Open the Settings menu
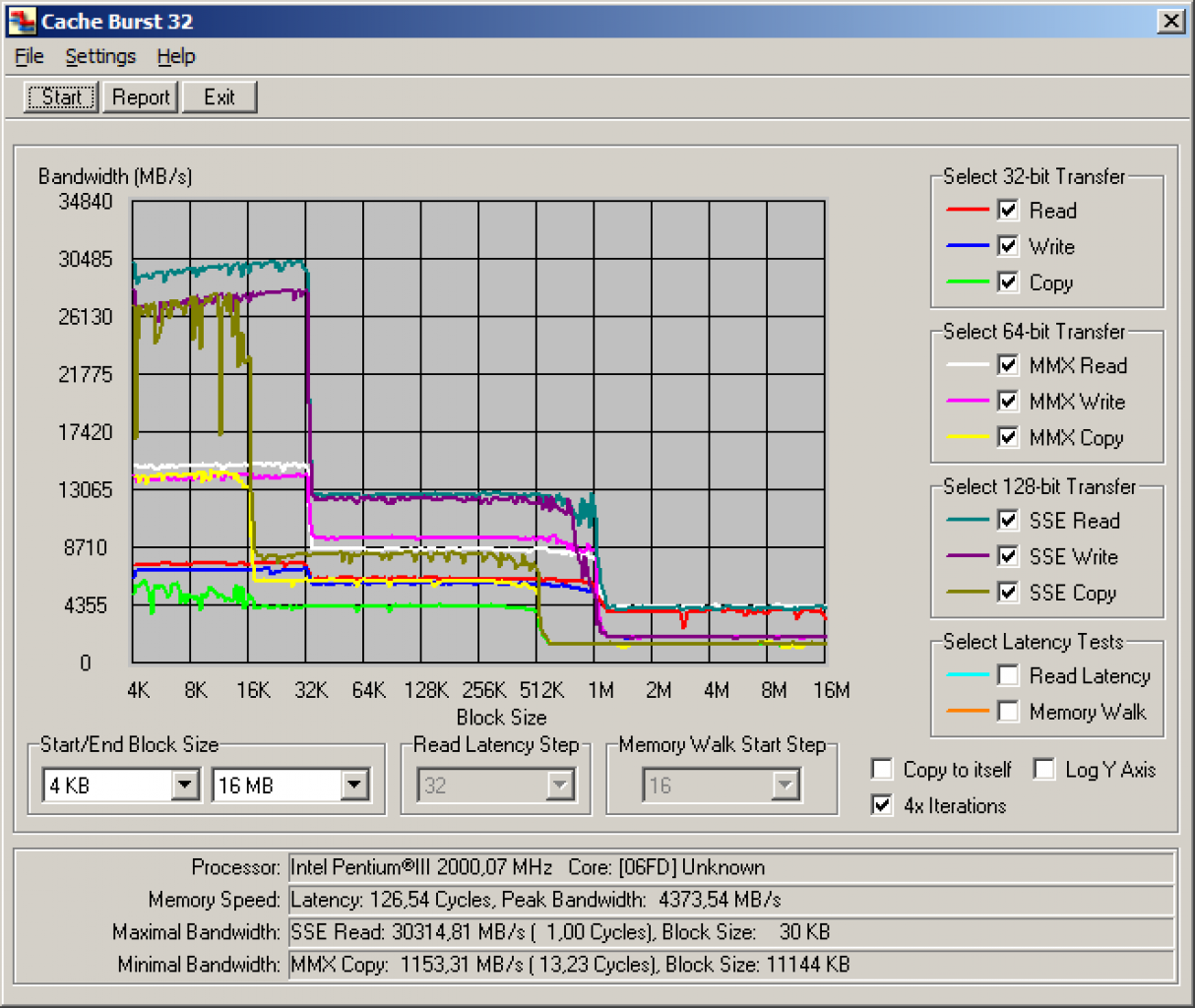Image resolution: width=1195 pixels, height=1008 pixels. click(100, 56)
